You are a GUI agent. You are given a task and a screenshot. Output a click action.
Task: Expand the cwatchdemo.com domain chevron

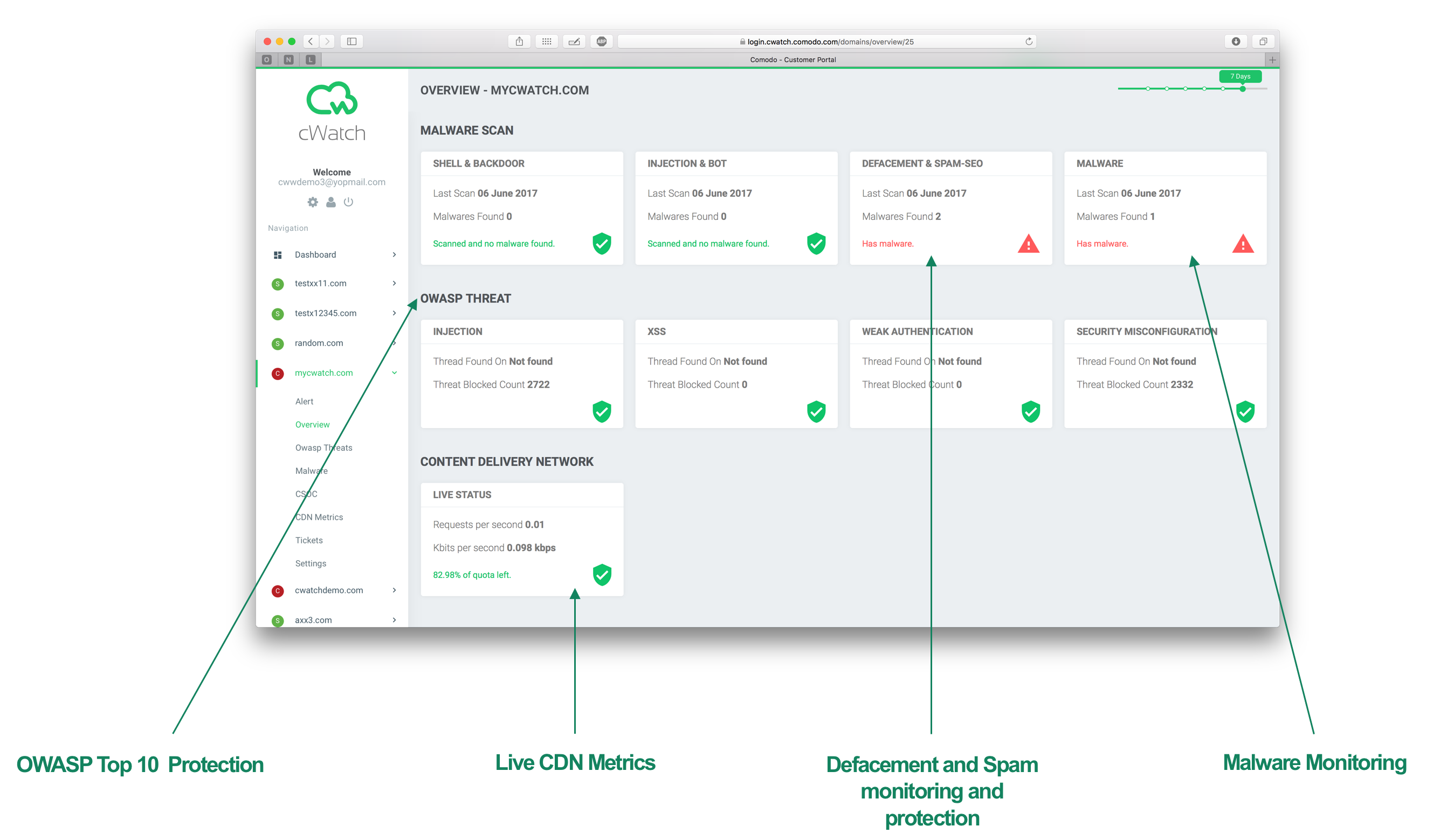pyautogui.click(x=394, y=590)
